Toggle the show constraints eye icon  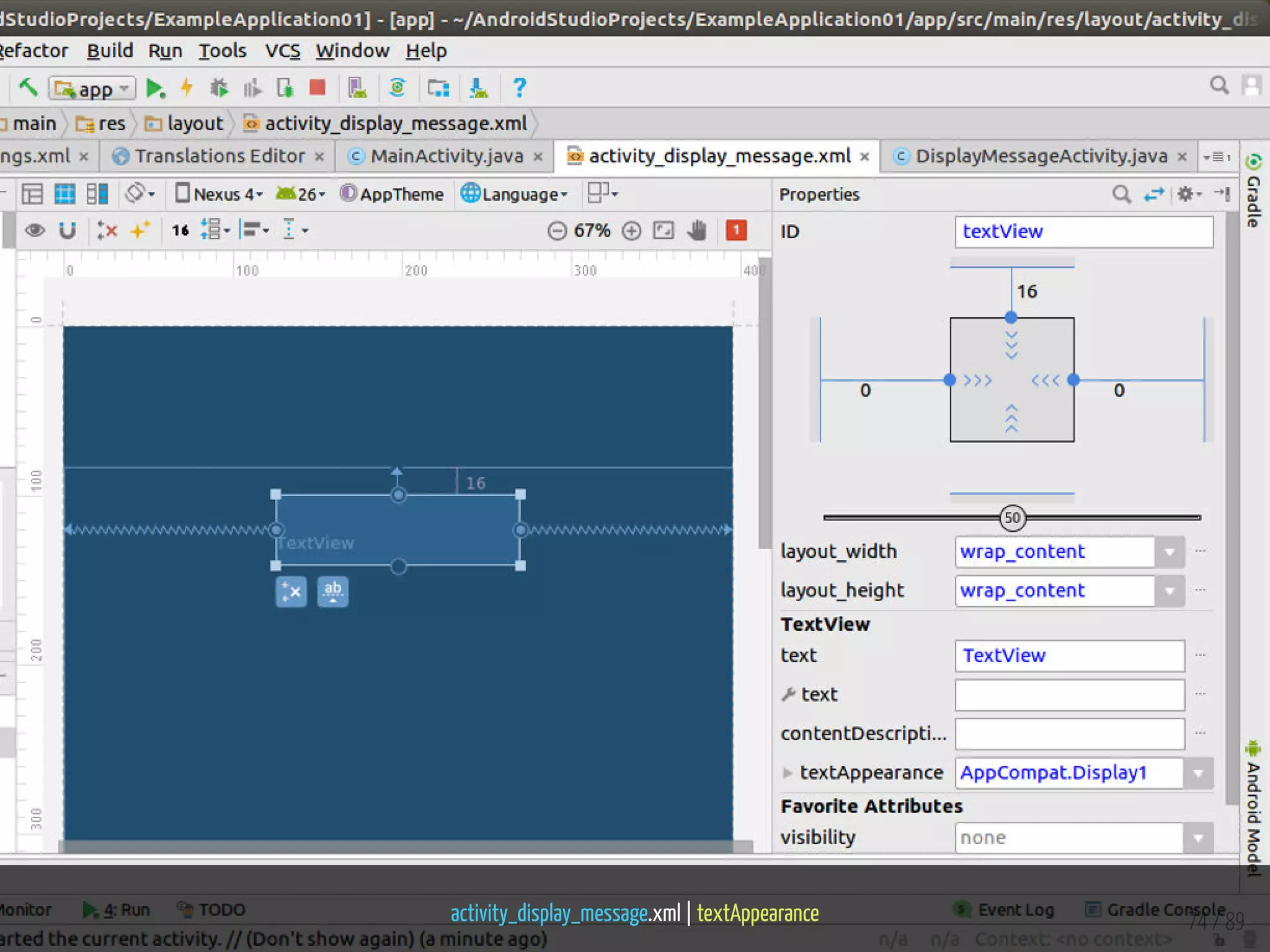[x=35, y=231]
